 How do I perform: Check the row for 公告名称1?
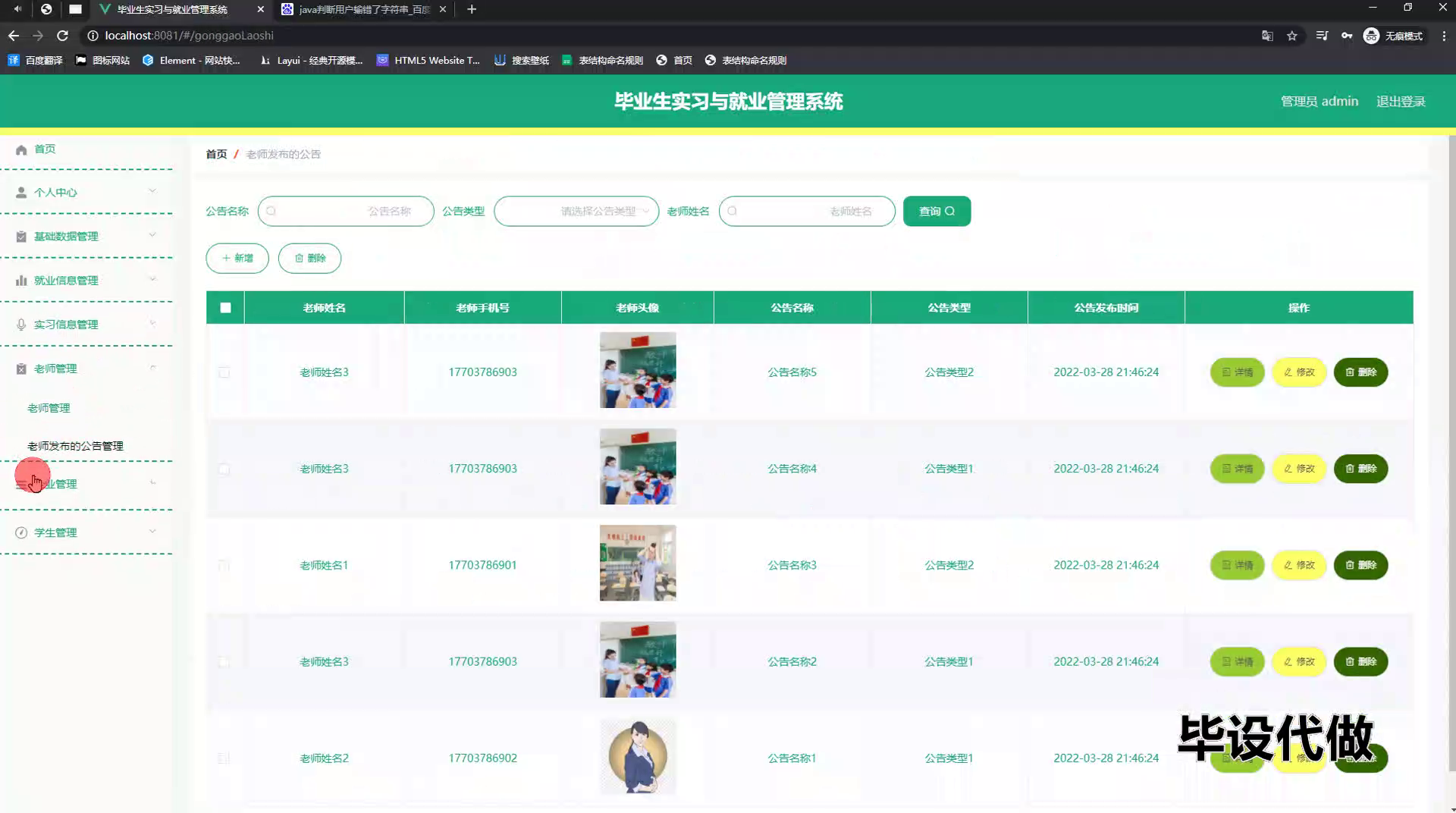point(224,758)
